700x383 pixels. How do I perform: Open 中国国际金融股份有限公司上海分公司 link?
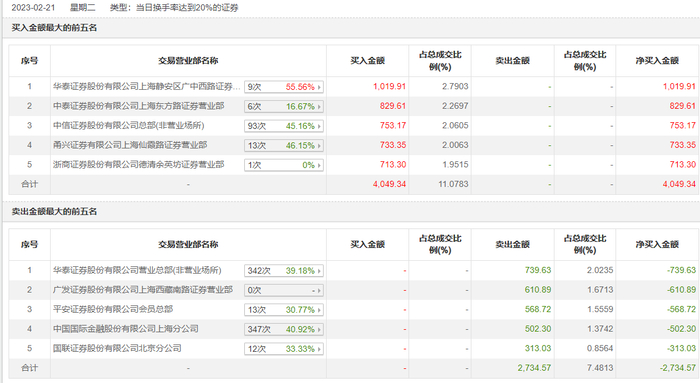[125, 329]
